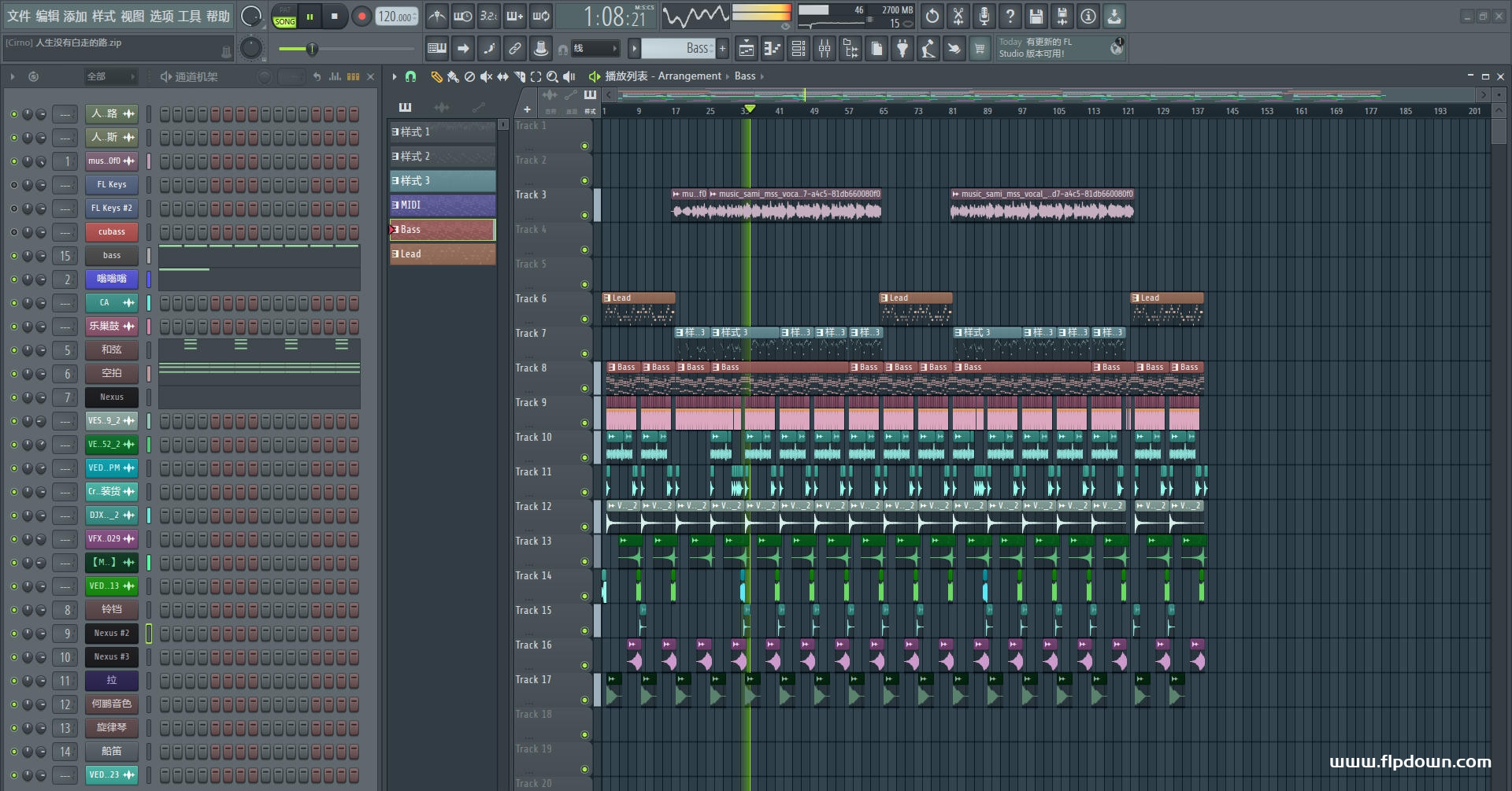1512x791 pixels.
Task: Click the record button in transport
Action: 361,16
